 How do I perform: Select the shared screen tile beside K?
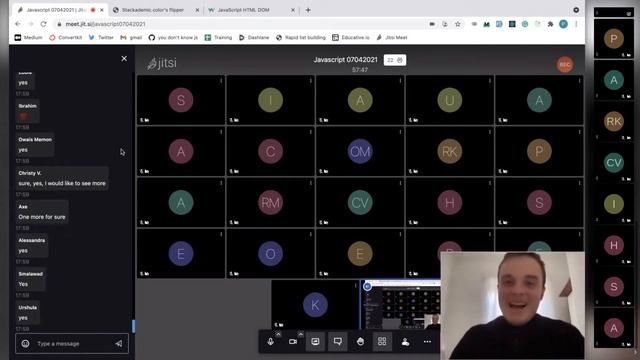click(401, 304)
